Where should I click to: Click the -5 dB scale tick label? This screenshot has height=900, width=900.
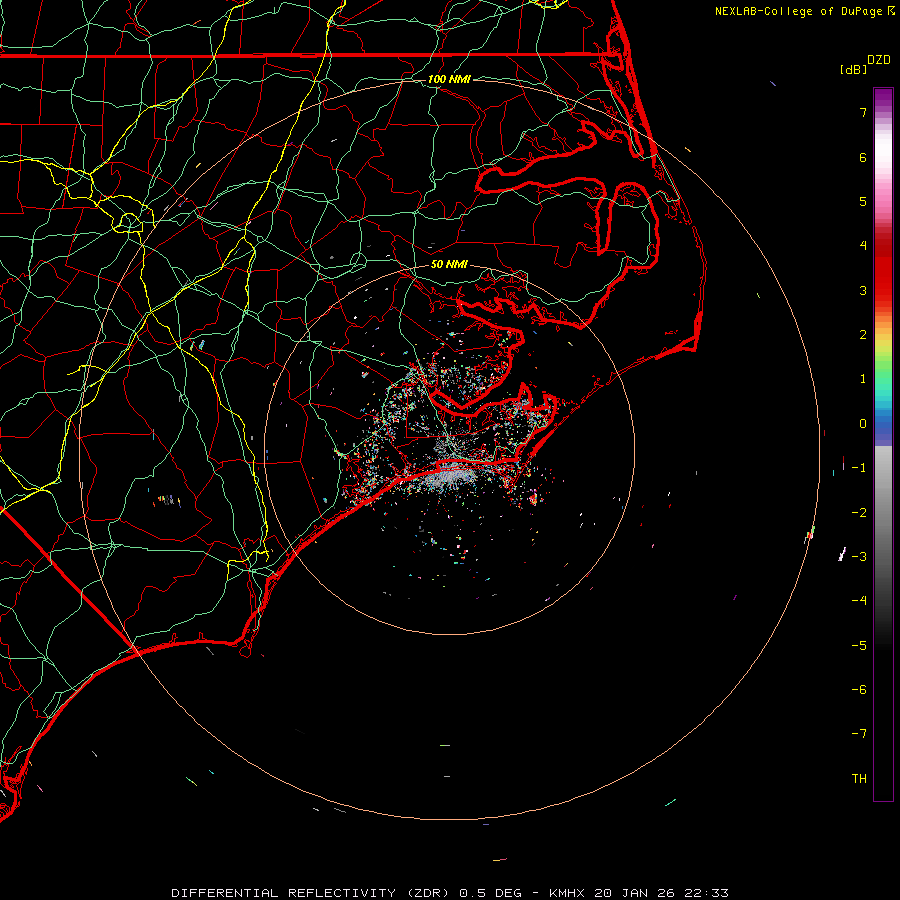[x=858, y=645]
